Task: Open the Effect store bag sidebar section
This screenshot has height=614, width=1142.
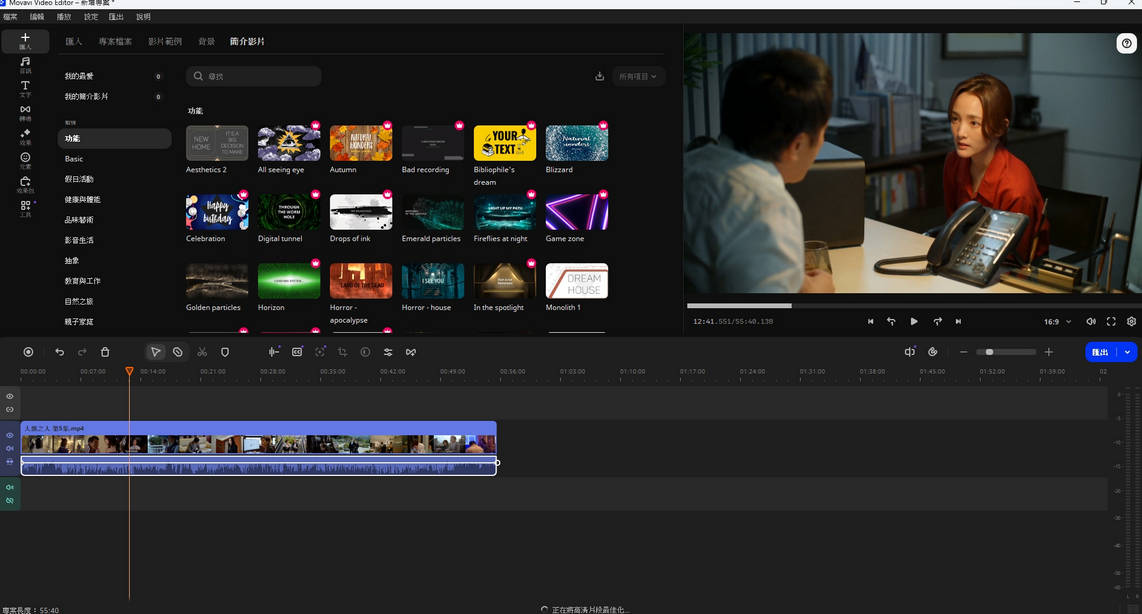Action: click(x=25, y=184)
